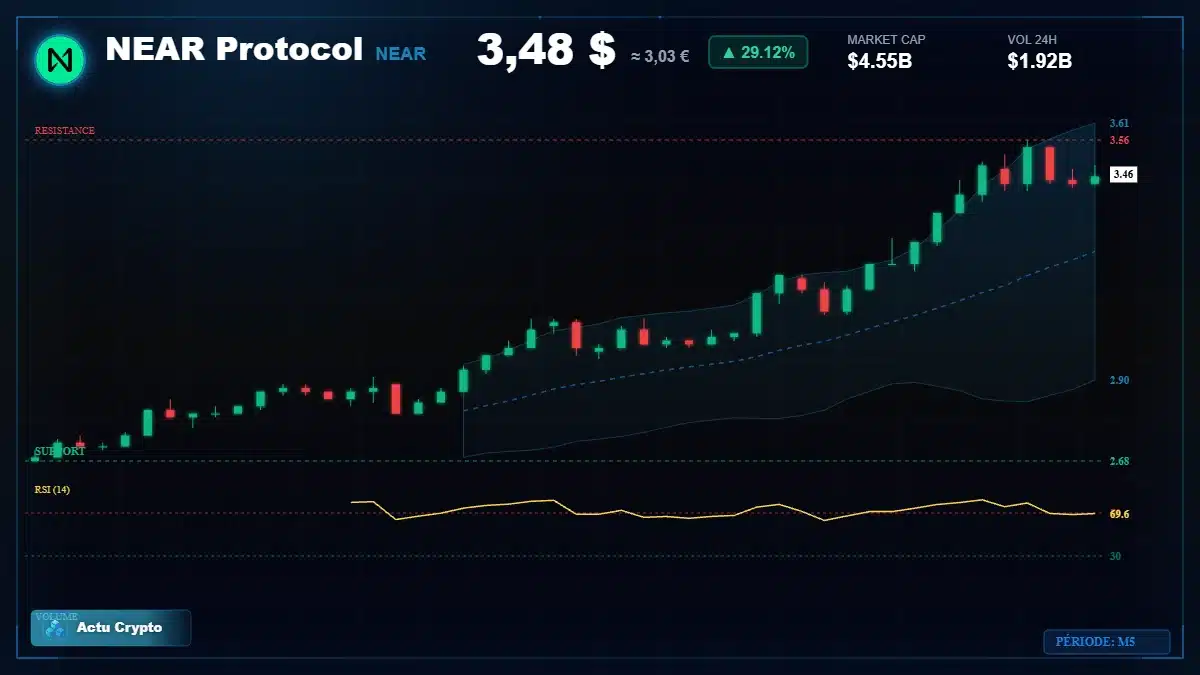Click the 3.46 current price tag
Screen dimensions: 1200x675
click(1123, 174)
